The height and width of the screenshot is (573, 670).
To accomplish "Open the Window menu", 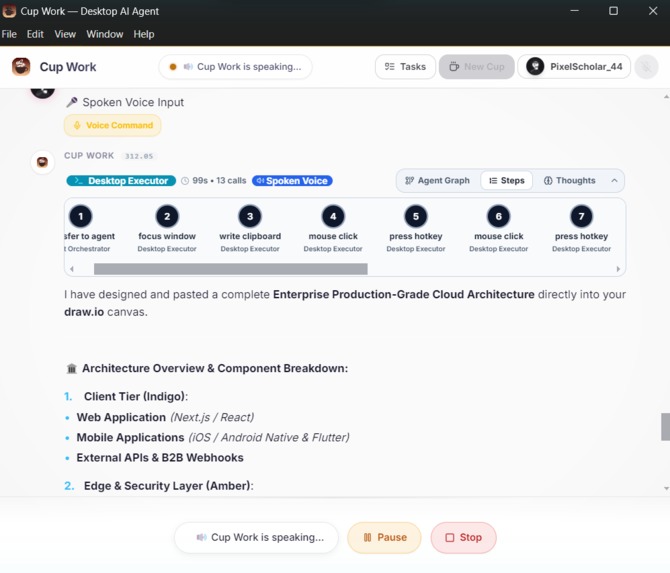I will click(105, 34).
